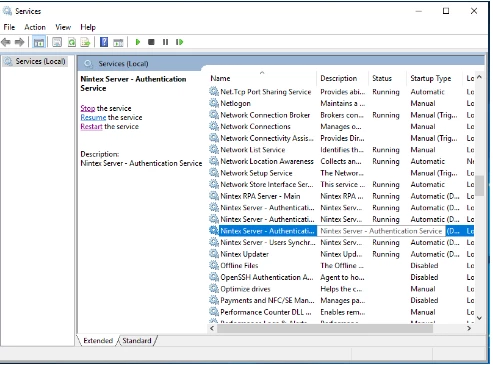The width and height of the screenshot is (493, 365).
Task: Select Performance Counter DLL ... service
Action: click(x=266, y=312)
